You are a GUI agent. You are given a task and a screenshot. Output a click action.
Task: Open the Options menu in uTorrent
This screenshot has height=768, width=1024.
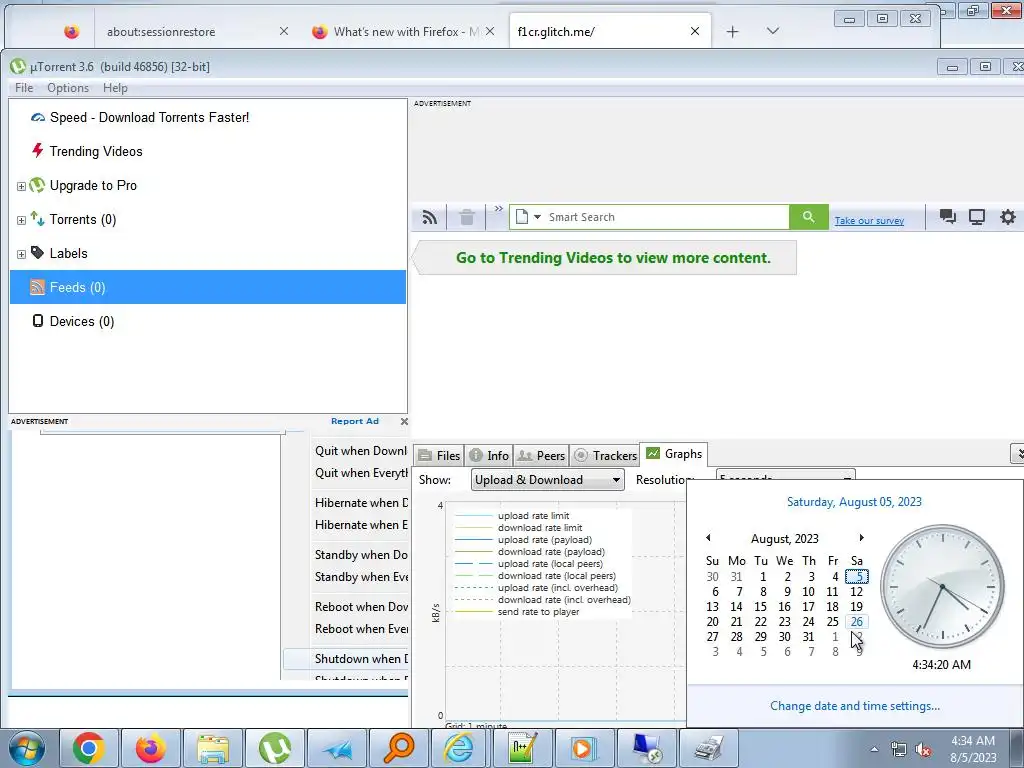[68, 88]
